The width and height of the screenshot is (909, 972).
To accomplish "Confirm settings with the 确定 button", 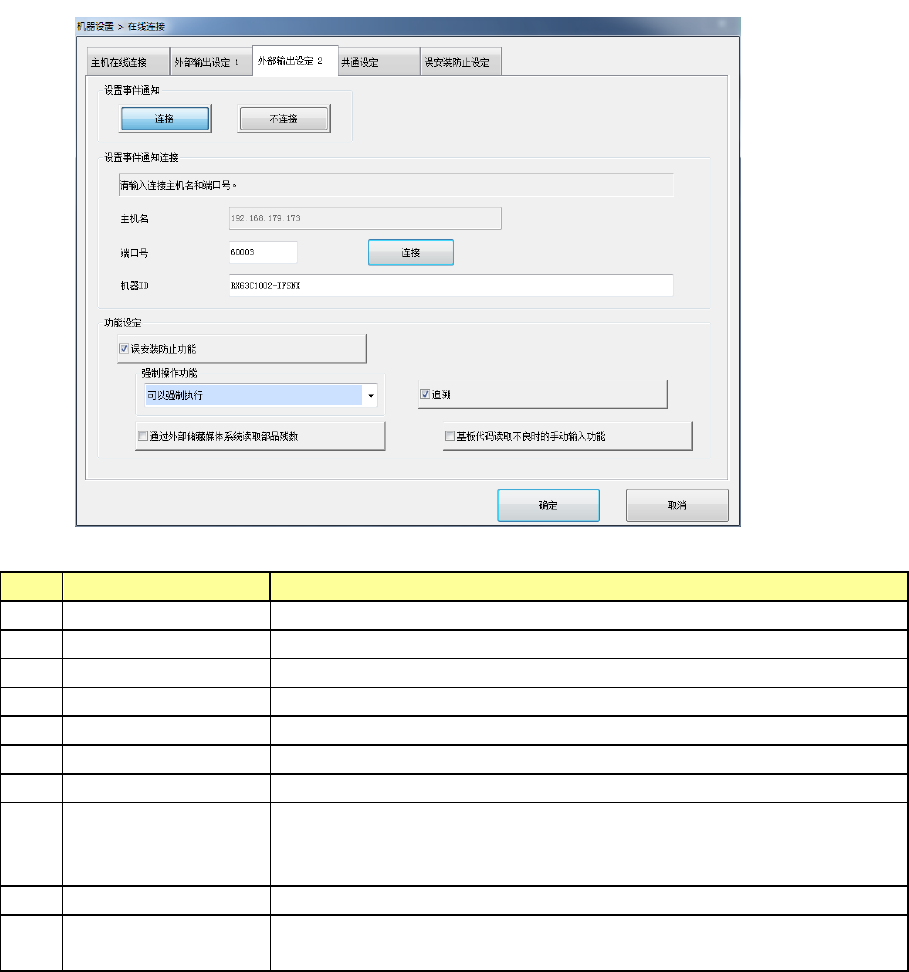I will pyautogui.click(x=548, y=505).
